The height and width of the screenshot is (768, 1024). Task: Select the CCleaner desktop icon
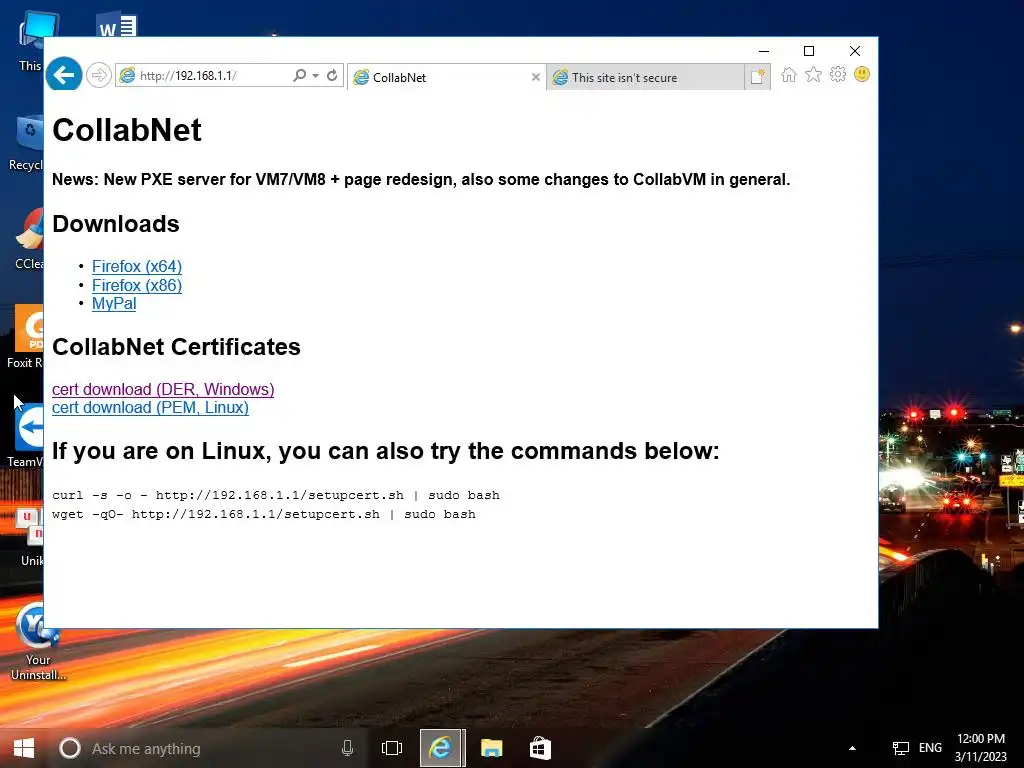(29, 240)
